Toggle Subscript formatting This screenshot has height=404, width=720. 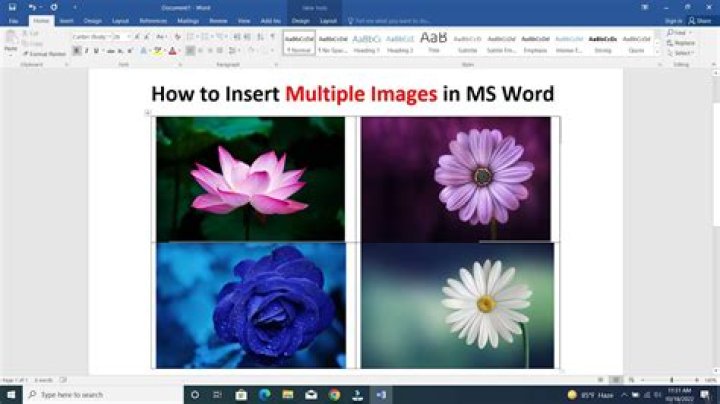tap(120, 50)
